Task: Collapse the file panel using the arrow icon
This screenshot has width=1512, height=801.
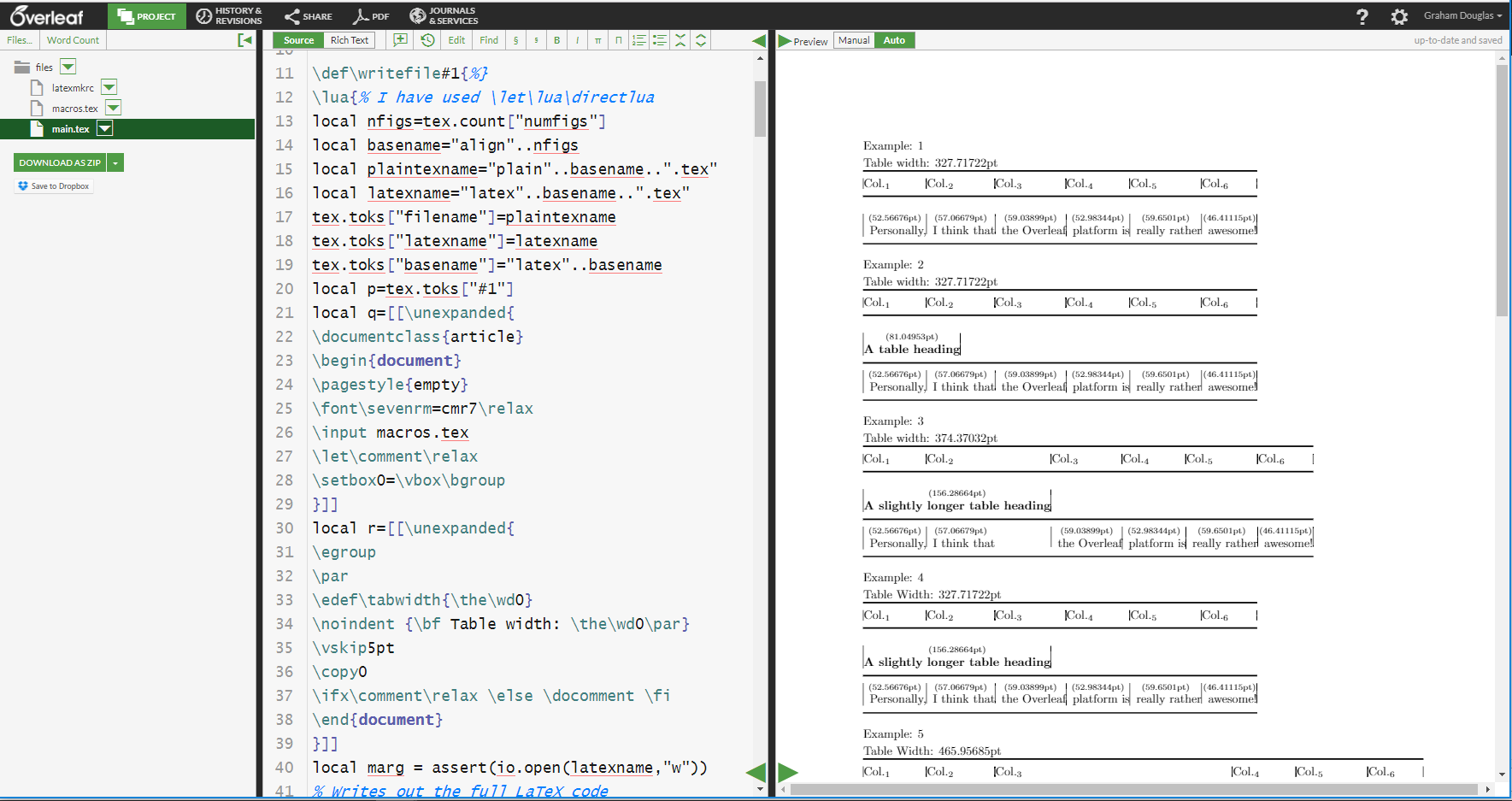Action: click(x=245, y=40)
